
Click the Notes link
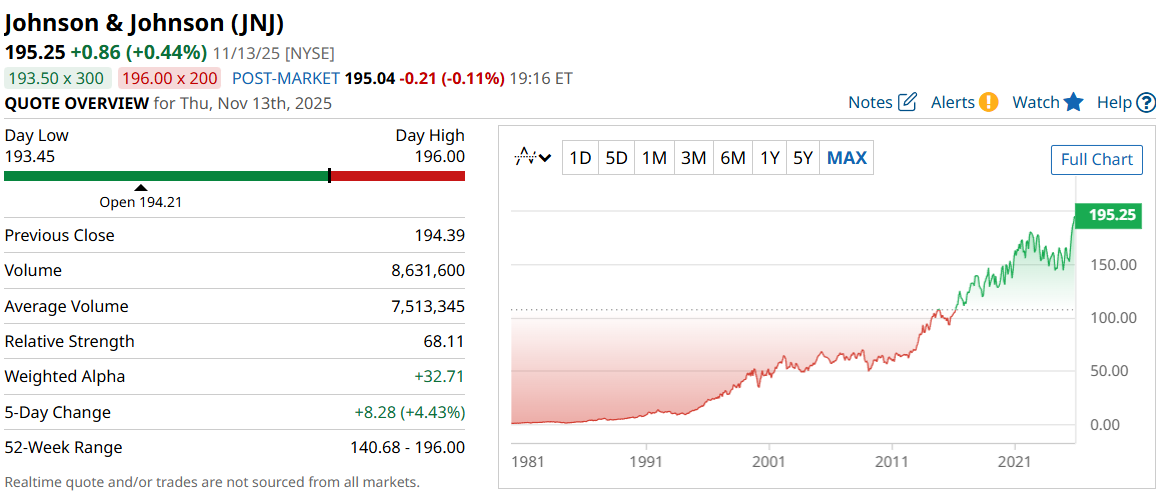coord(870,102)
